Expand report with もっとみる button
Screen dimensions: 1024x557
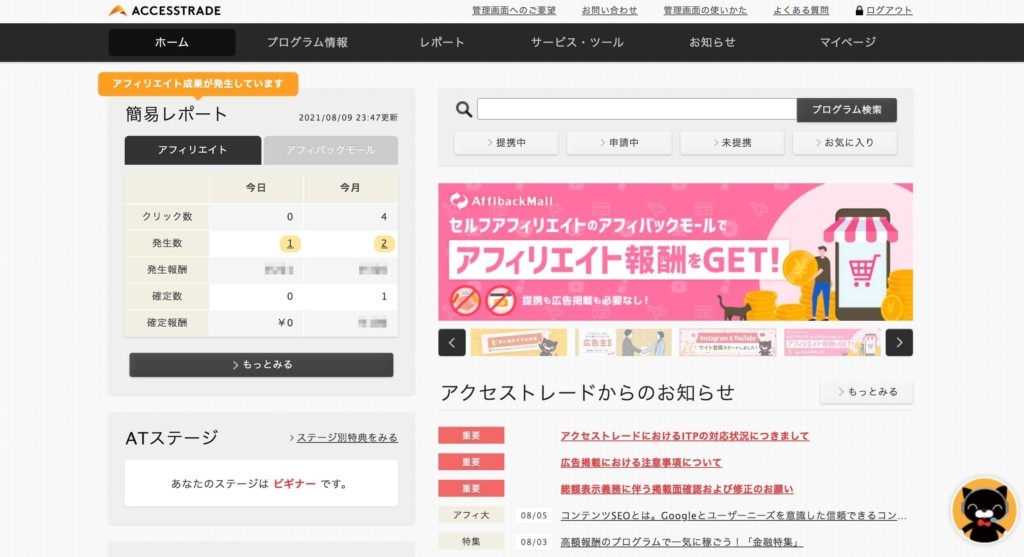click(261, 365)
